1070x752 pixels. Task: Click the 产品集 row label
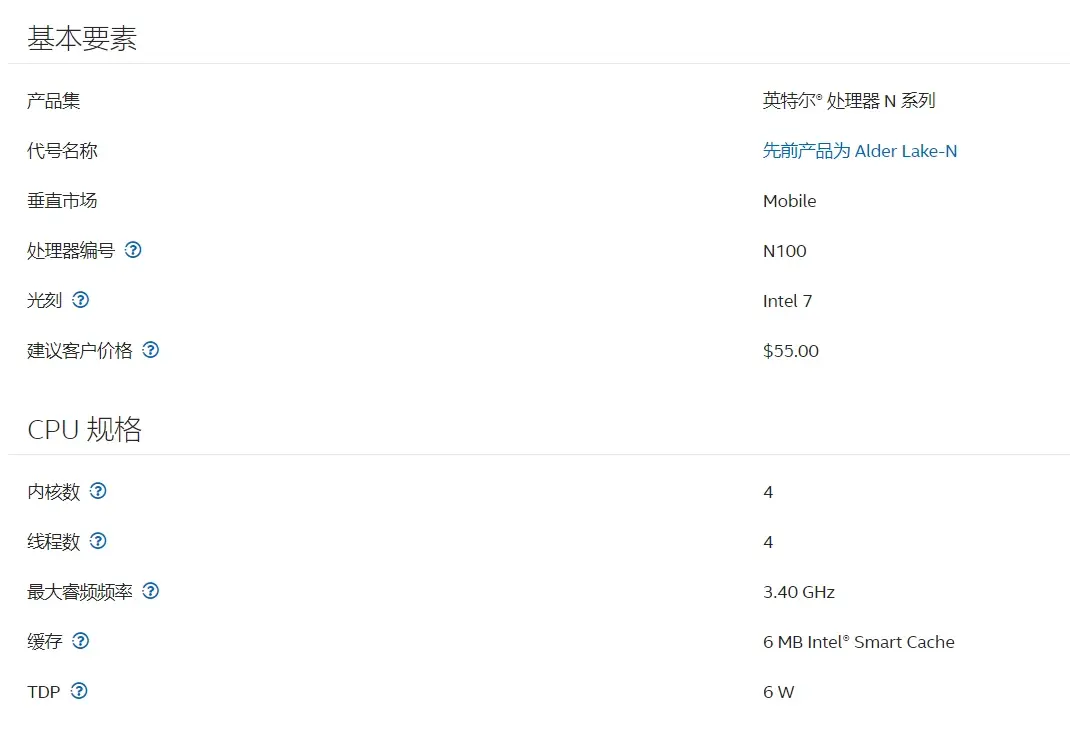54,101
